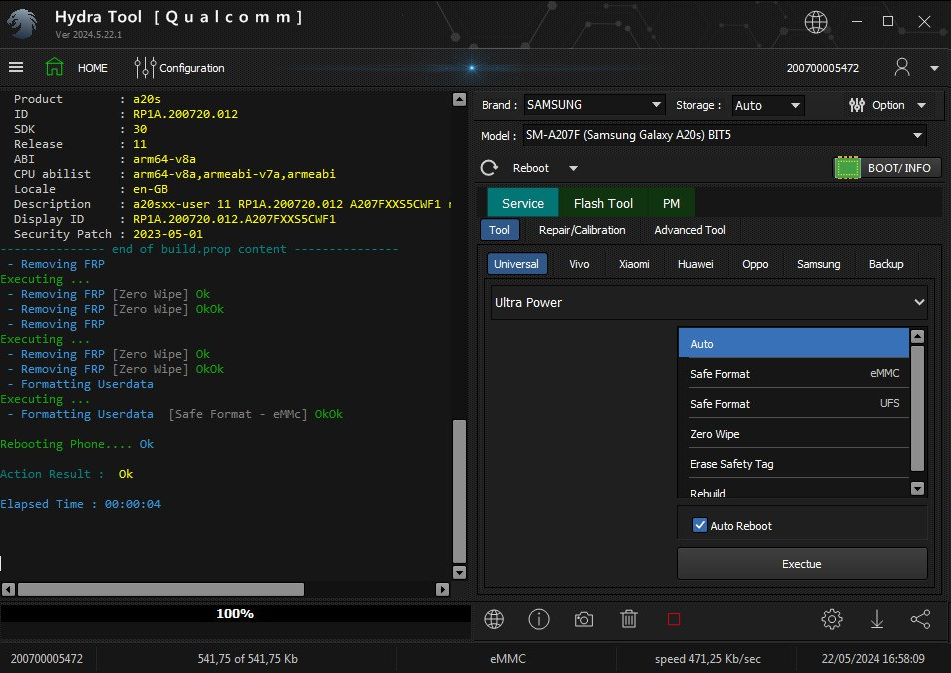Open the Storage Auto dropdown

(768, 105)
